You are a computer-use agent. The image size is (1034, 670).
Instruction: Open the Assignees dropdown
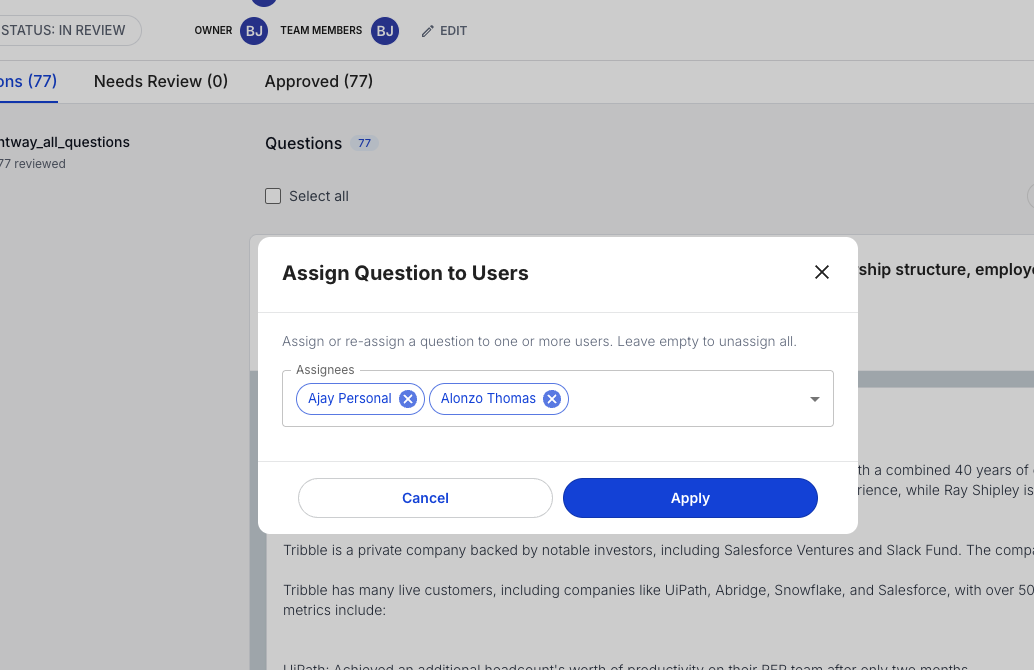(813, 398)
